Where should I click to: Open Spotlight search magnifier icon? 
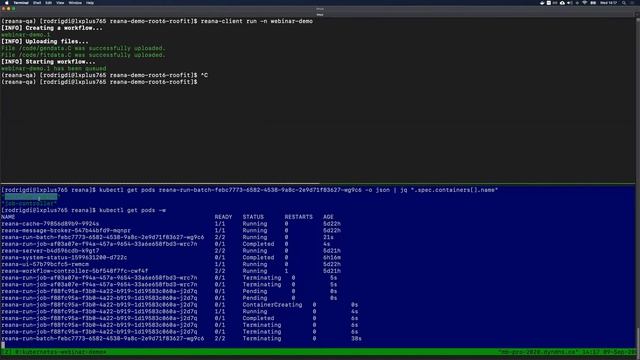[624, 2]
